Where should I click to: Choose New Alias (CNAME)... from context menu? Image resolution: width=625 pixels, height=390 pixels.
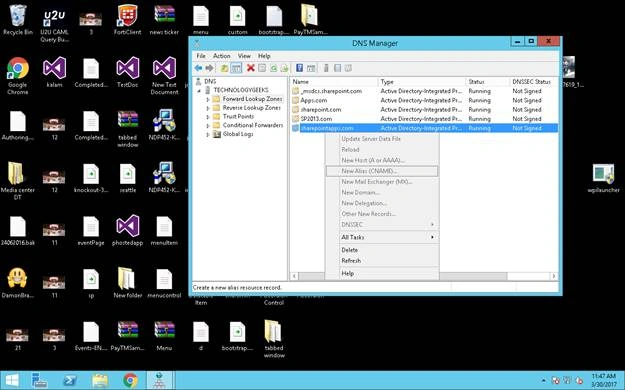pyautogui.click(x=382, y=171)
